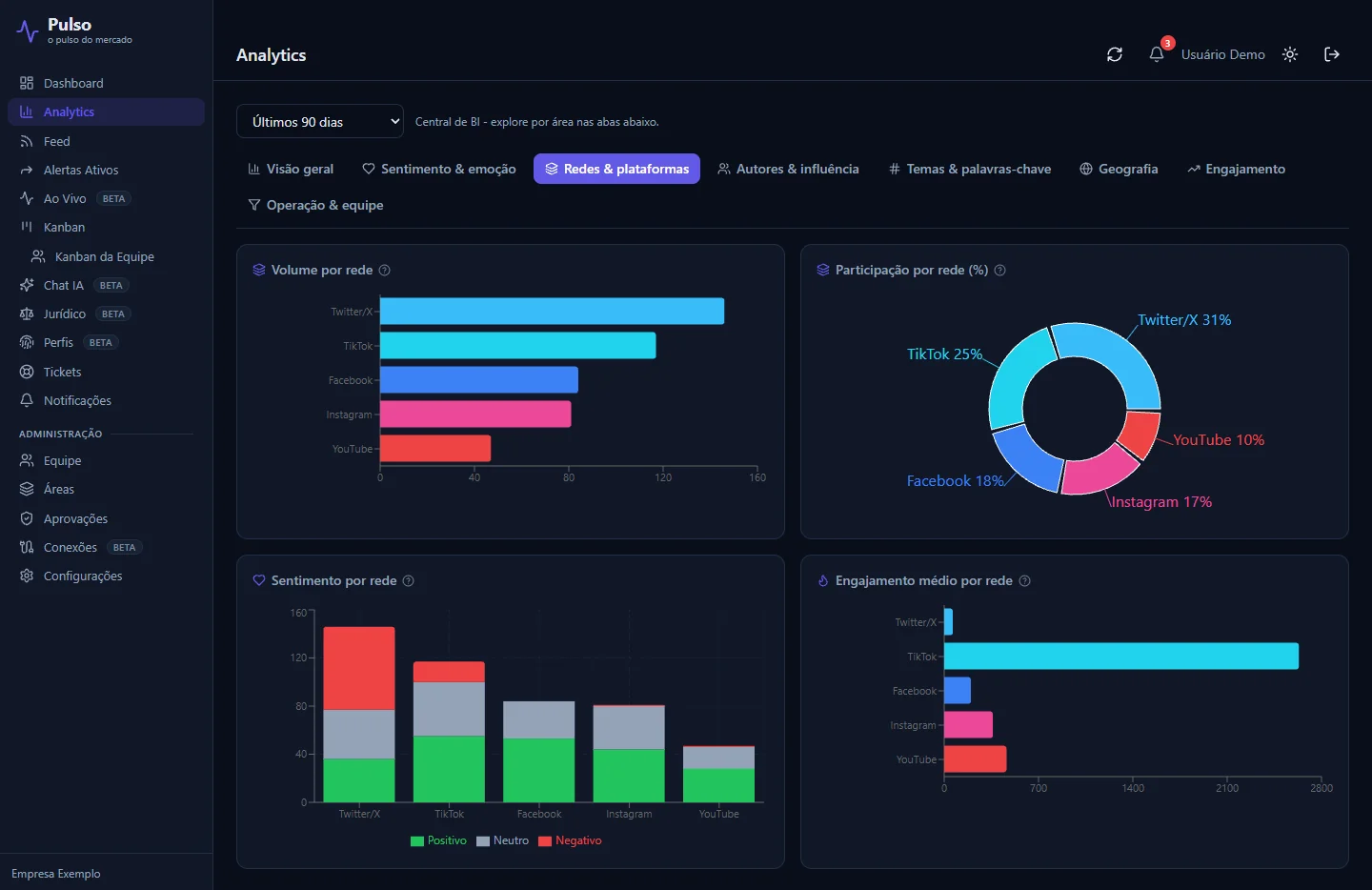This screenshot has height=890, width=1372.
Task: Click info icon beside Participação por rede
Action: [x=1000, y=271]
